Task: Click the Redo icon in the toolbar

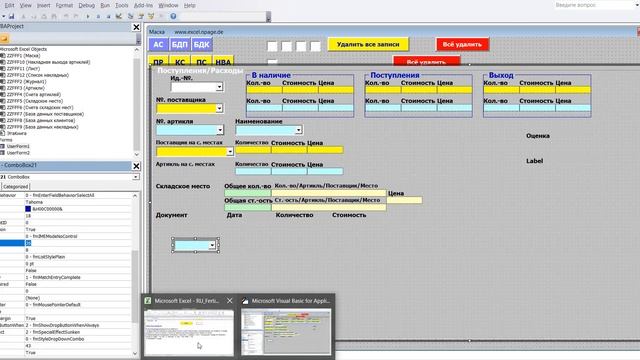Action: click(76, 16)
